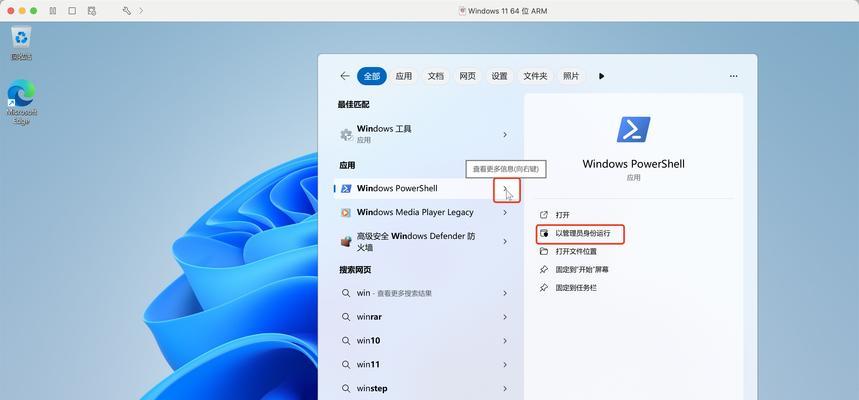Expand the 'winrar' suggestion chevron
The width and height of the screenshot is (859, 400).
coord(505,317)
